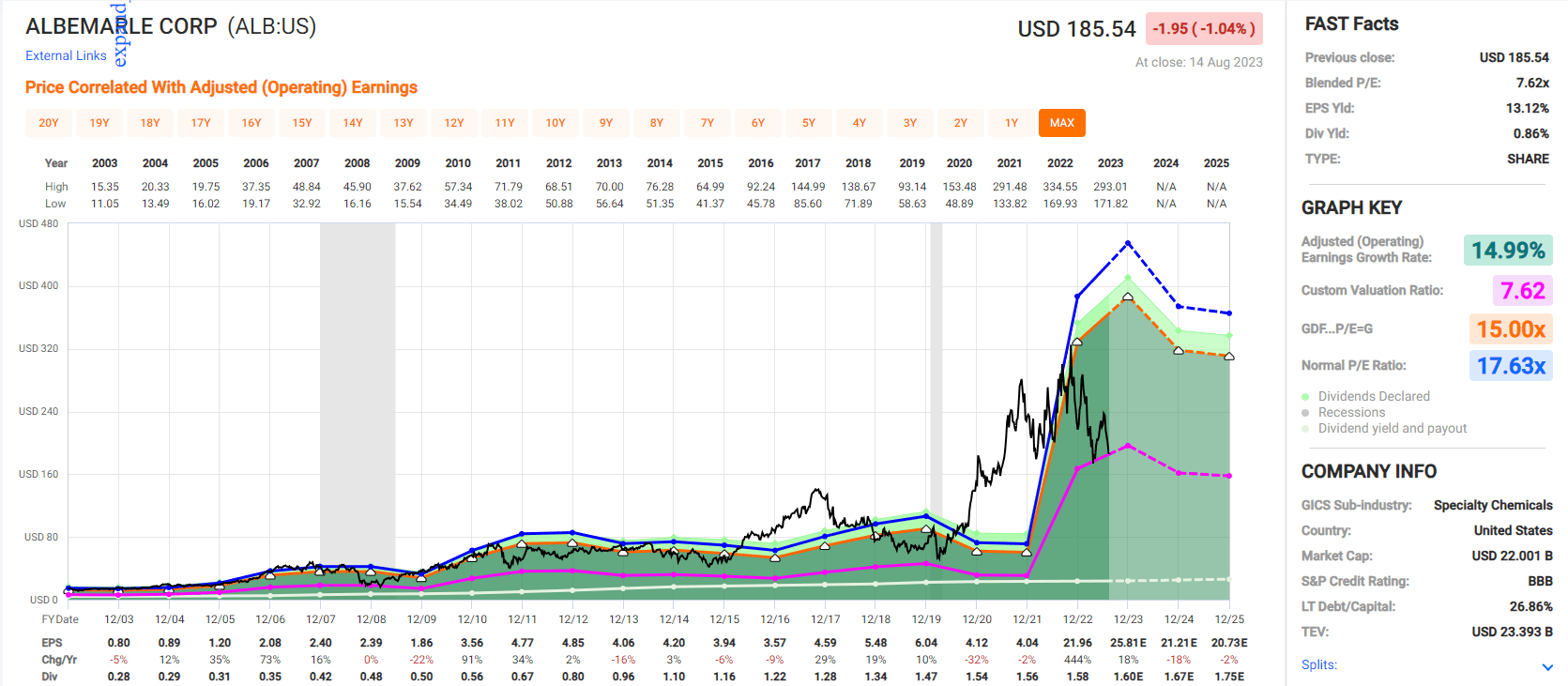Choose the 14Y range button
1568x686 pixels.
(353, 123)
